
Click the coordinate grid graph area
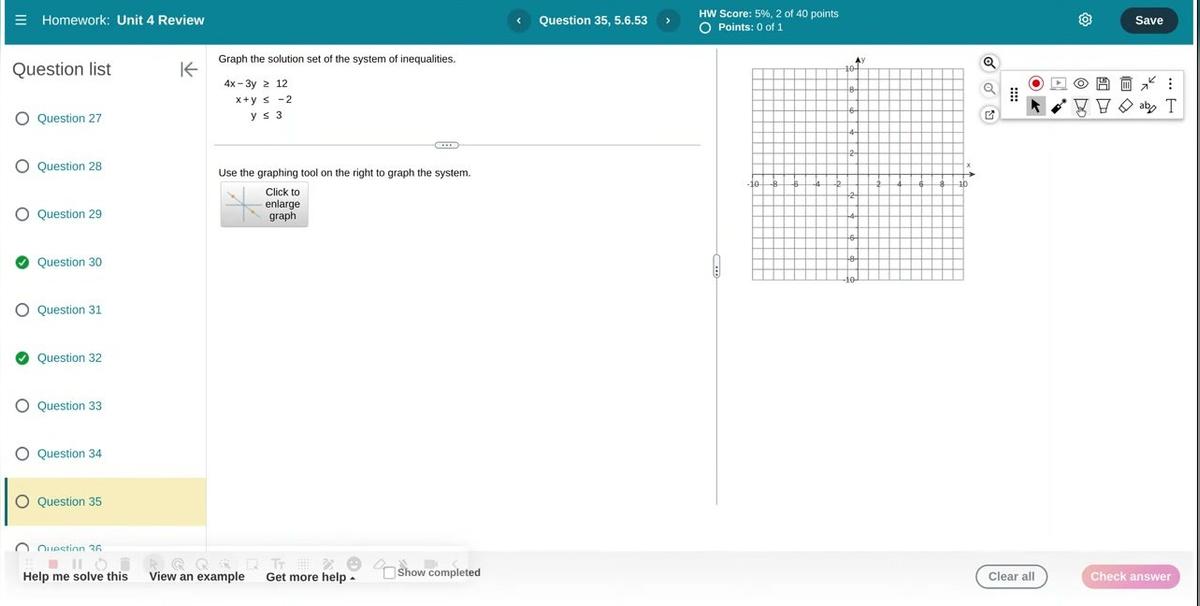pyautogui.click(x=858, y=174)
